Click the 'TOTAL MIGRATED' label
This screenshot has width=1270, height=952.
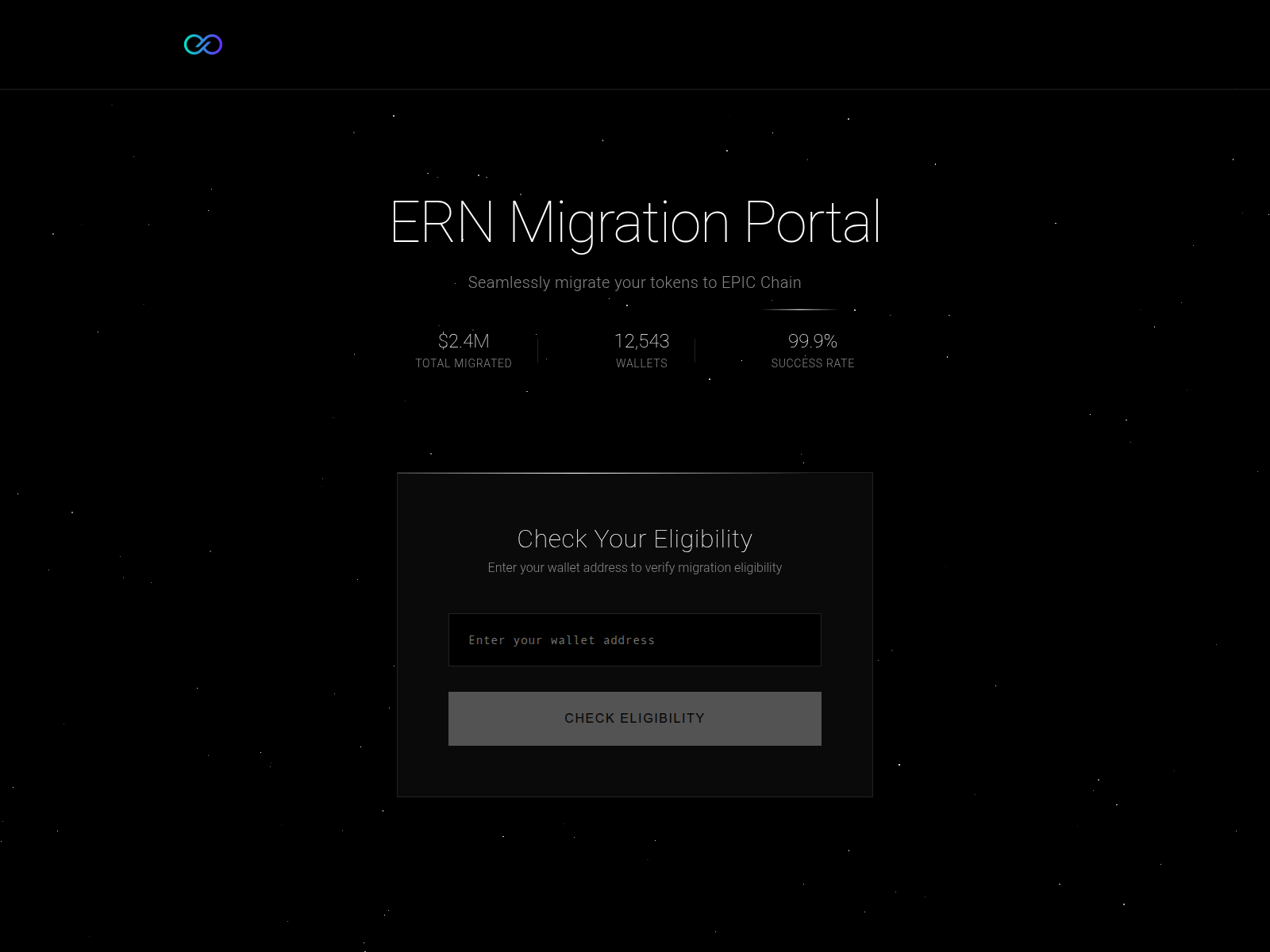pos(464,363)
